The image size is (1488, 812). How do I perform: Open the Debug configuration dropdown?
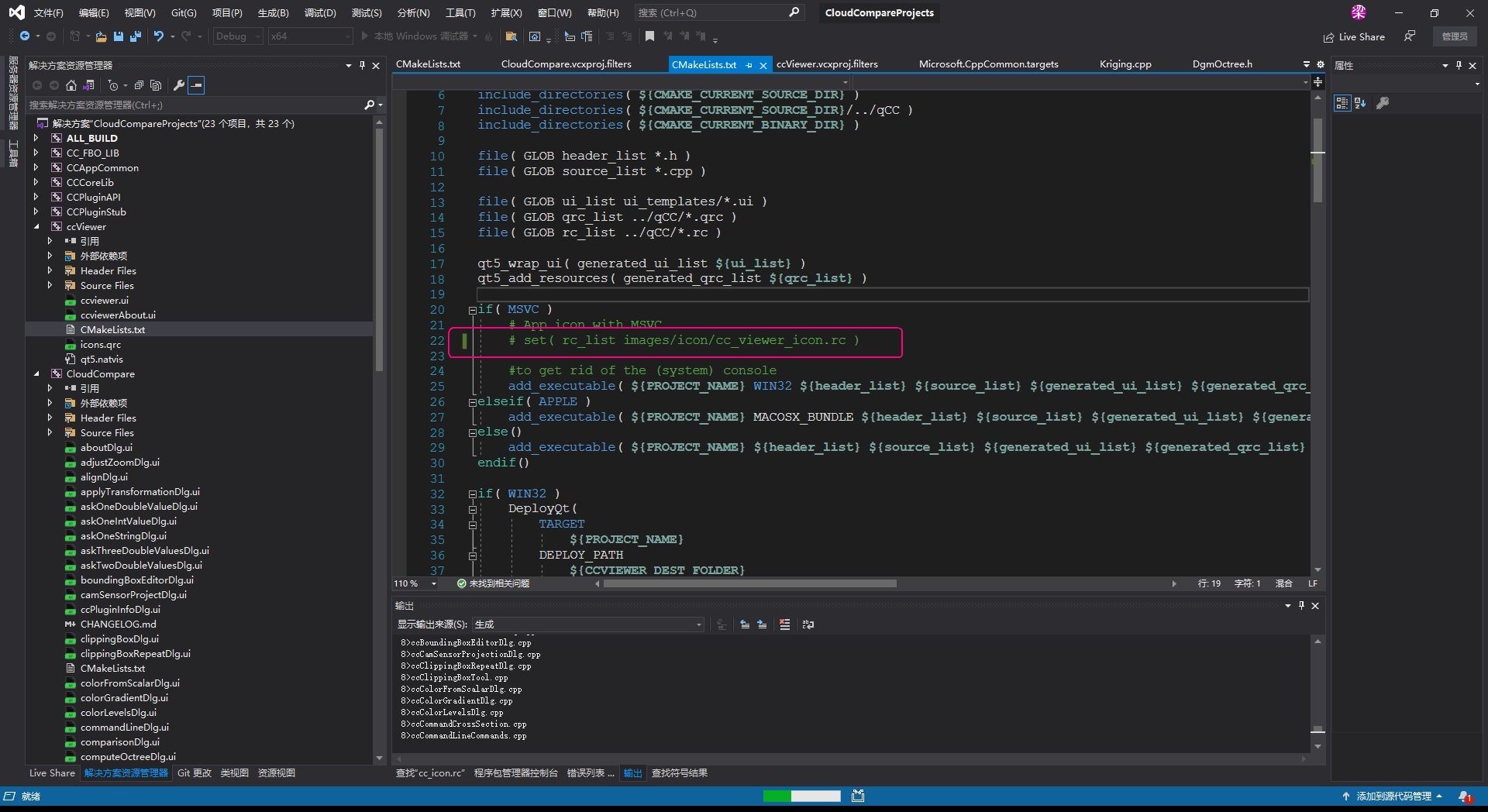coord(237,36)
